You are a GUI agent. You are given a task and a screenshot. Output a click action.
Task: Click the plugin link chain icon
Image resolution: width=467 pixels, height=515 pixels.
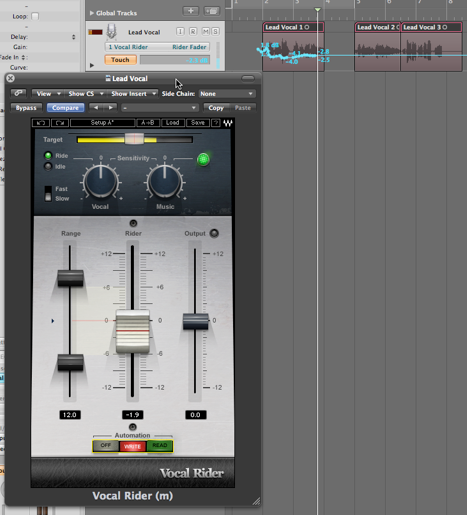point(18,93)
